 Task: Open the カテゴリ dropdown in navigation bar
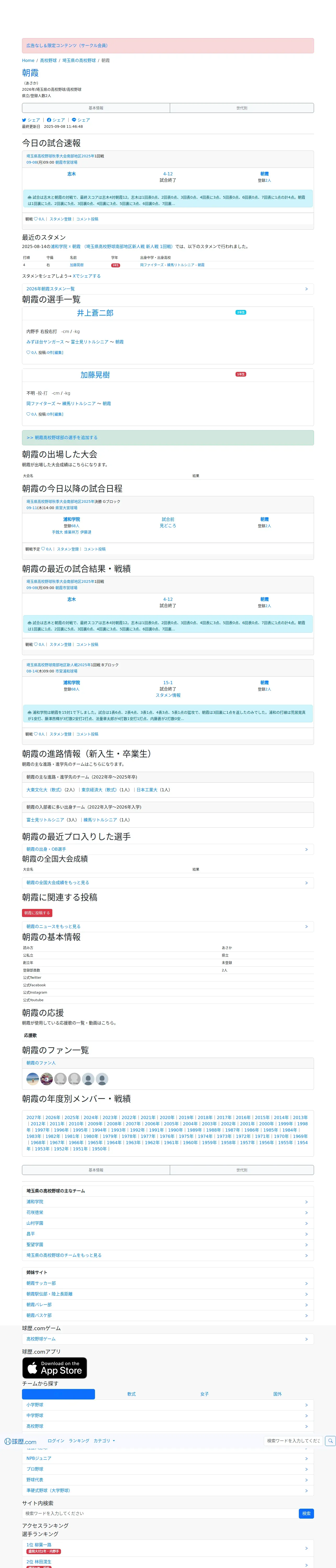click(x=104, y=1441)
